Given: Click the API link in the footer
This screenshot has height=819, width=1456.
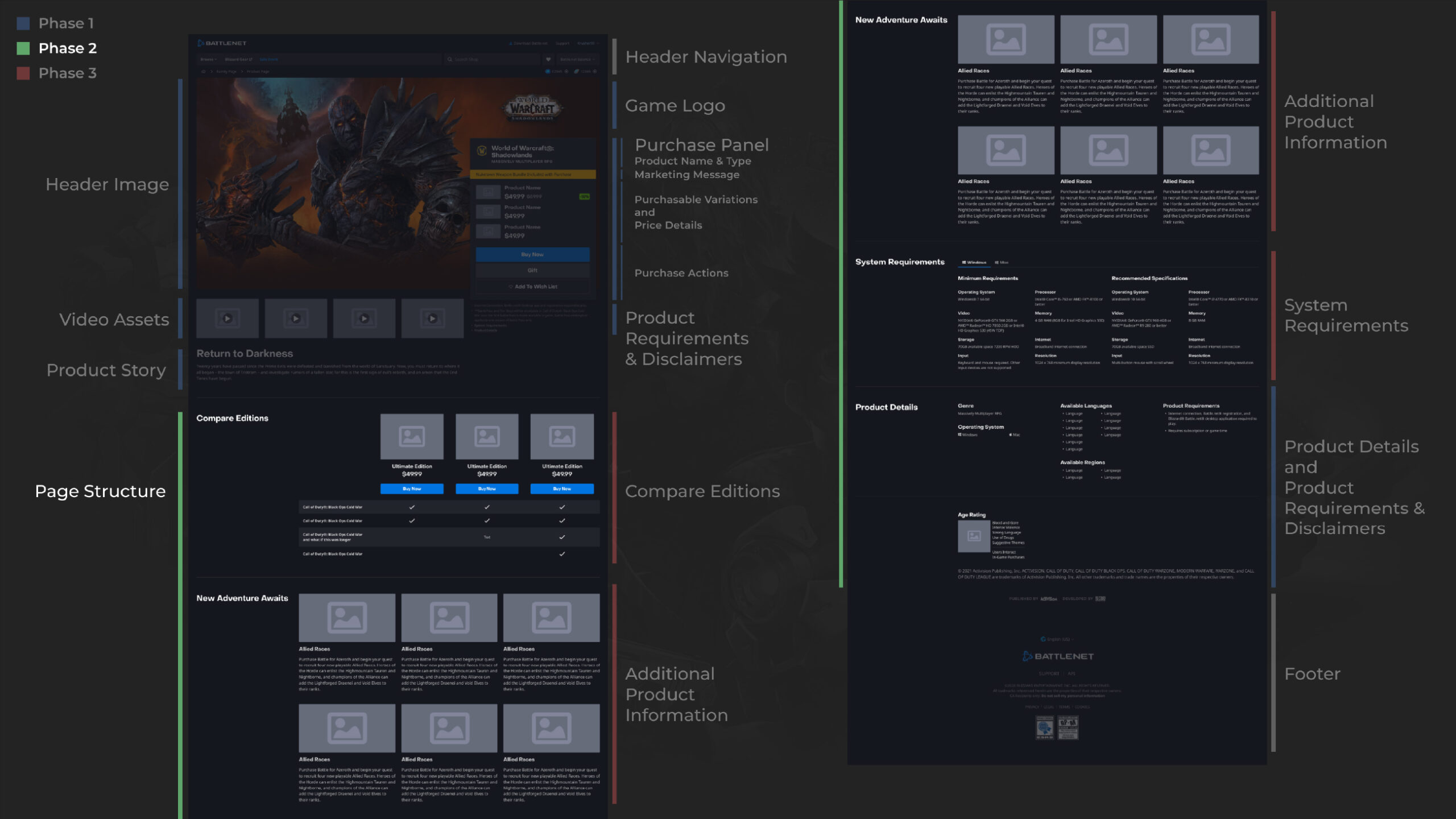Looking at the screenshot, I should (1072, 673).
